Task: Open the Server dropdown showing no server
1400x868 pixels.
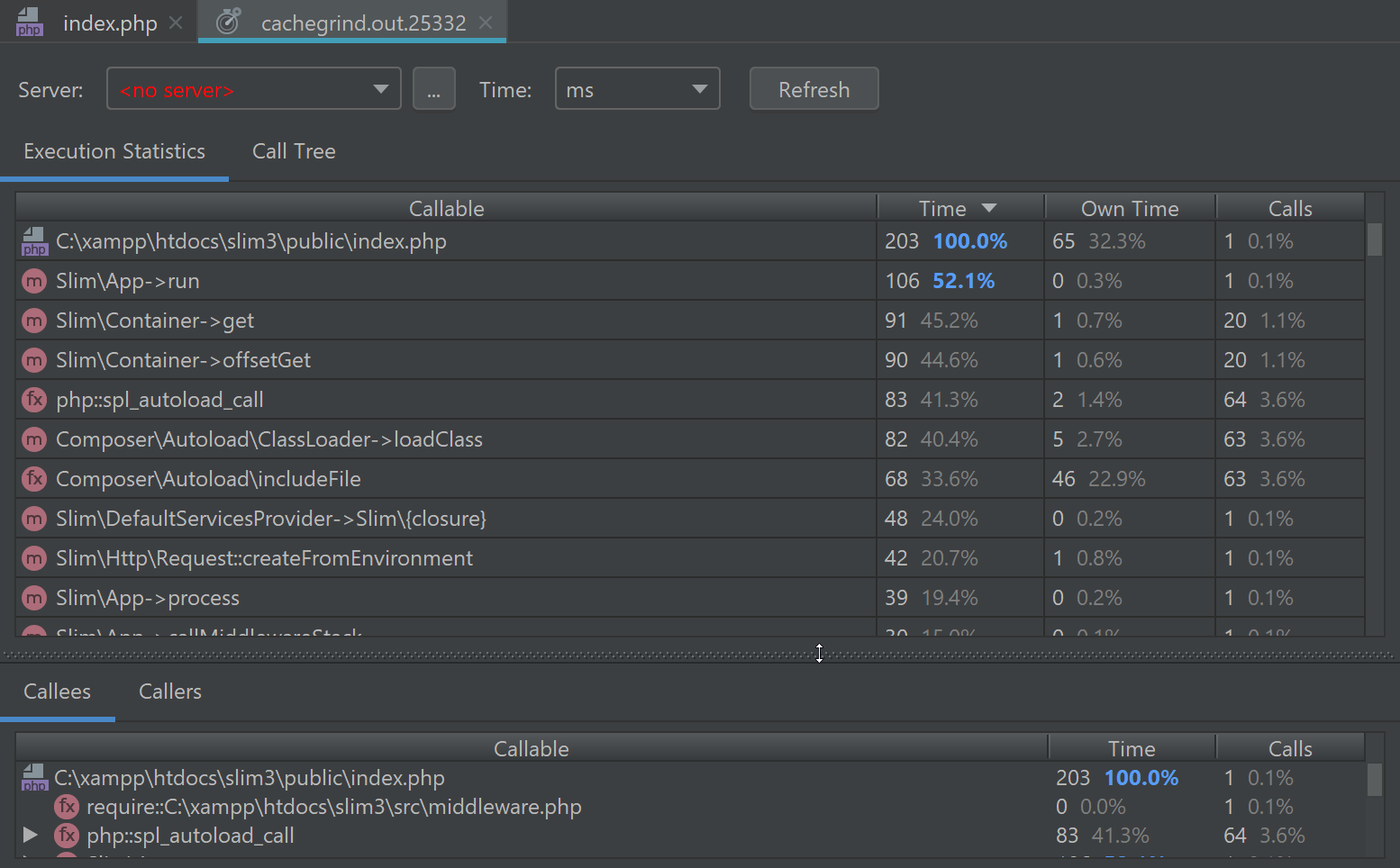Action: 254,89
